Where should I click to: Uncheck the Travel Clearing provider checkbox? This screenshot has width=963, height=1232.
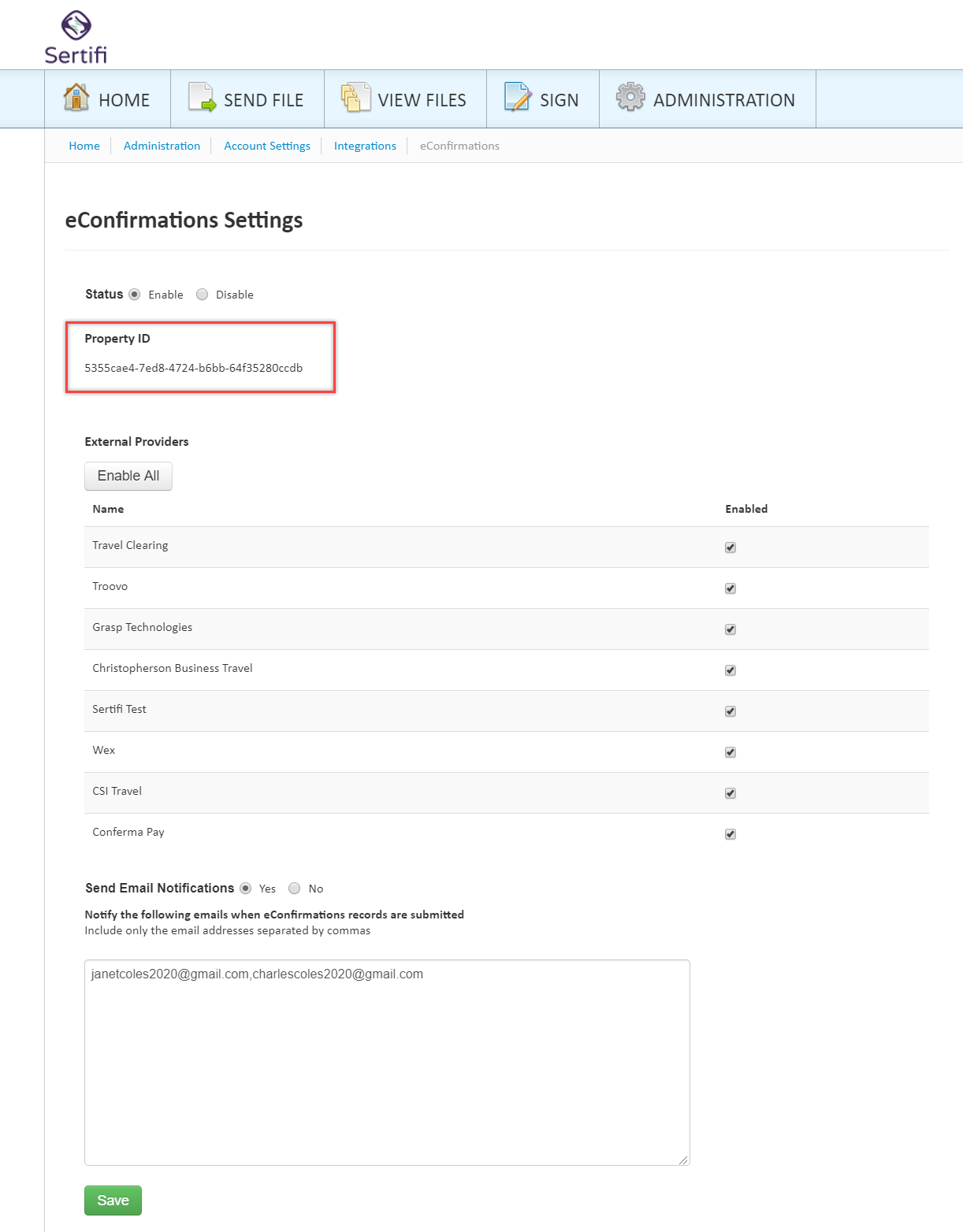tap(731, 547)
